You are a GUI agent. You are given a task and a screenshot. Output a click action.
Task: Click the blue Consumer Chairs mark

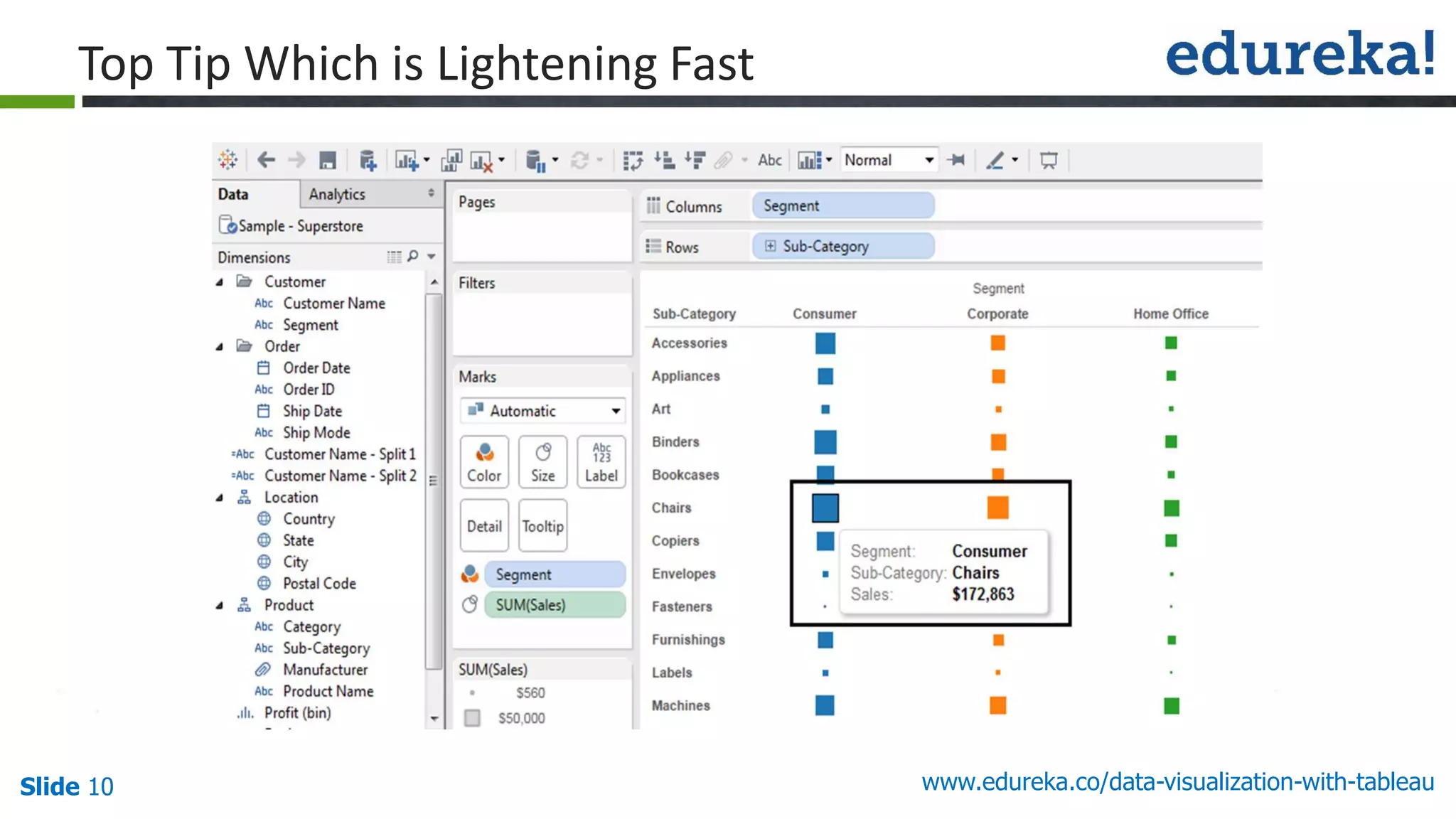825,508
